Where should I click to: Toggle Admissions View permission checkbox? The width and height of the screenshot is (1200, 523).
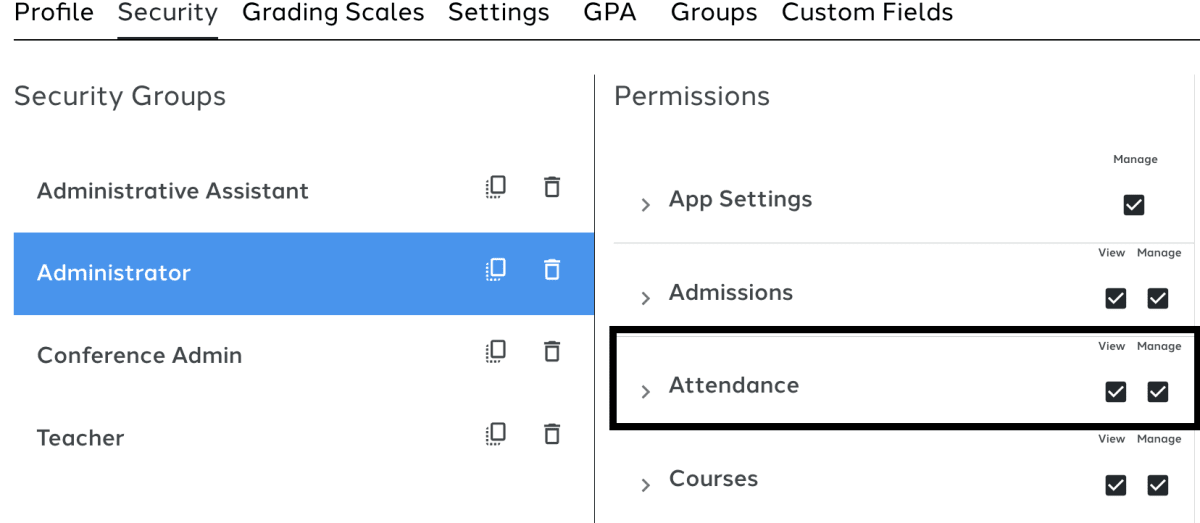click(x=1116, y=298)
